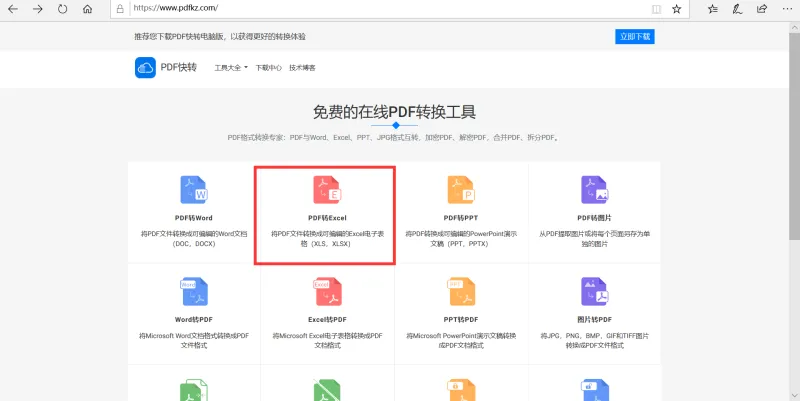The height and width of the screenshot is (401, 800).
Task: Open the 下载中心 menu item
Action: 268,68
